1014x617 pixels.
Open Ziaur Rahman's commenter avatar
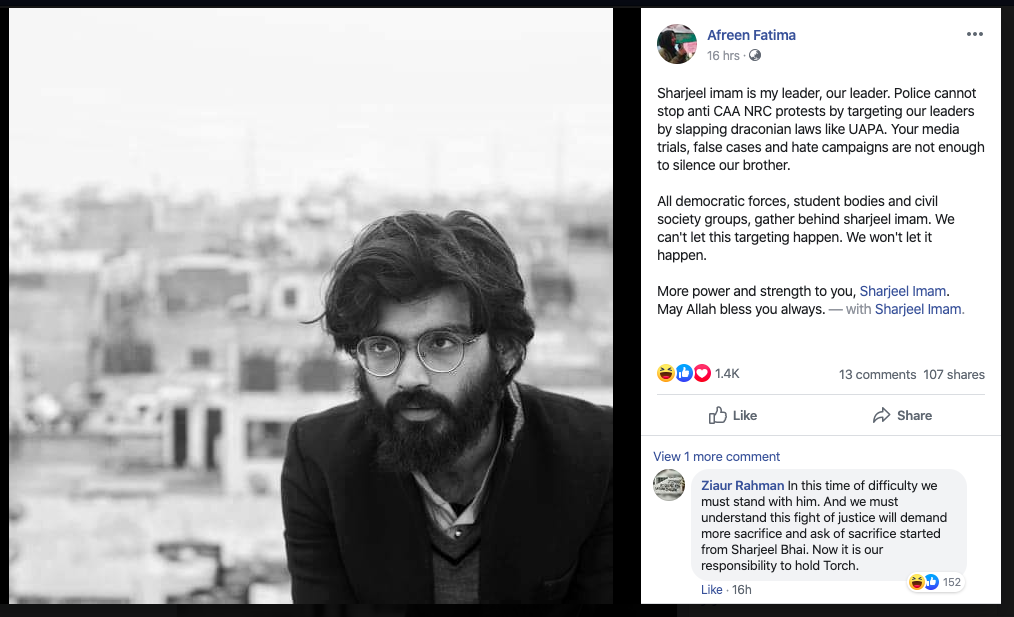point(669,485)
